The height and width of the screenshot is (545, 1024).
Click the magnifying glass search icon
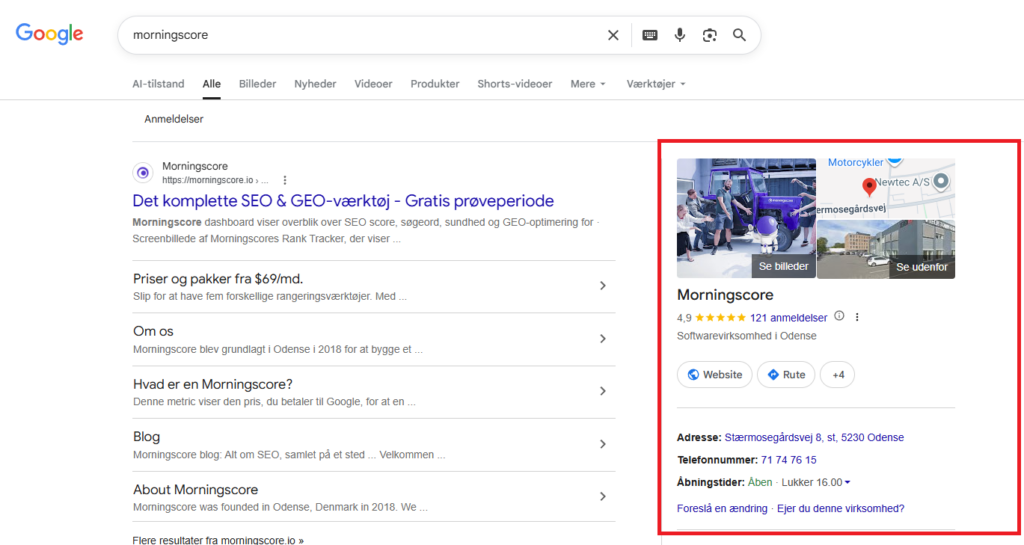739,35
